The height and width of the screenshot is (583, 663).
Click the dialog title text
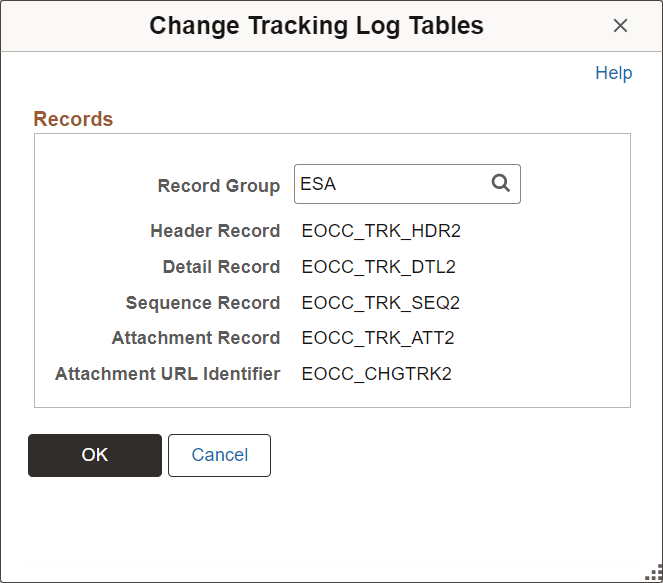tap(316, 26)
